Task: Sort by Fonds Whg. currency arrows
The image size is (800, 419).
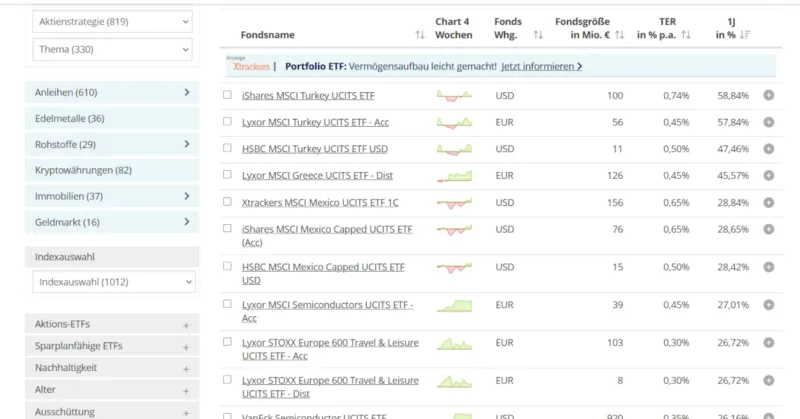Action: pos(538,35)
